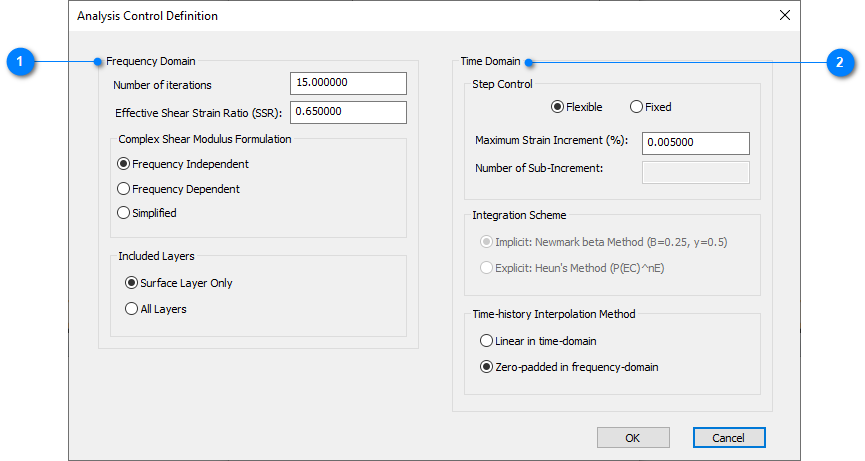Click the Maximum Strain Increment field
The height and width of the screenshot is (461, 865).
pyautogui.click(x=696, y=143)
